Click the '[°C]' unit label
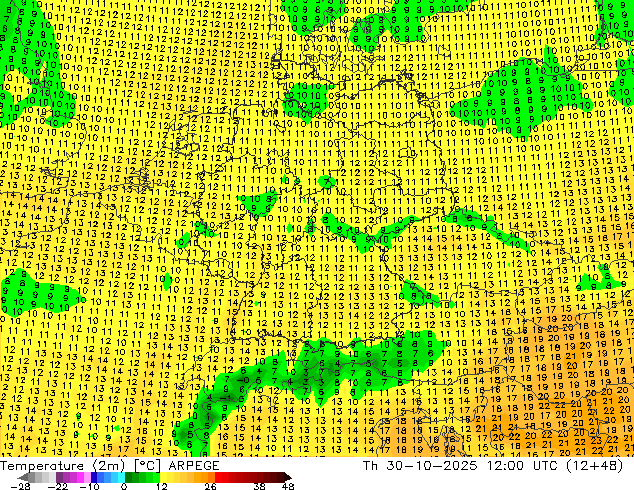The width and height of the screenshot is (634, 490). [x=147, y=466]
